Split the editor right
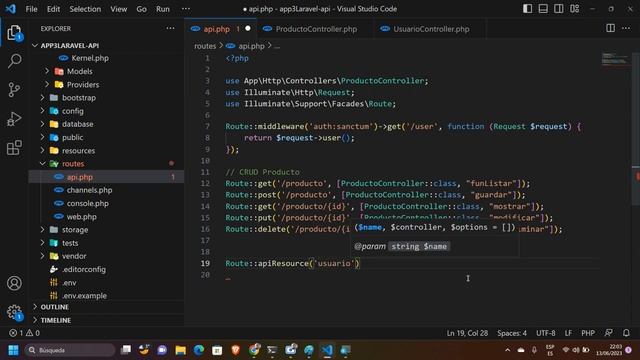This screenshot has height=360, width=640. pos(610,28)
